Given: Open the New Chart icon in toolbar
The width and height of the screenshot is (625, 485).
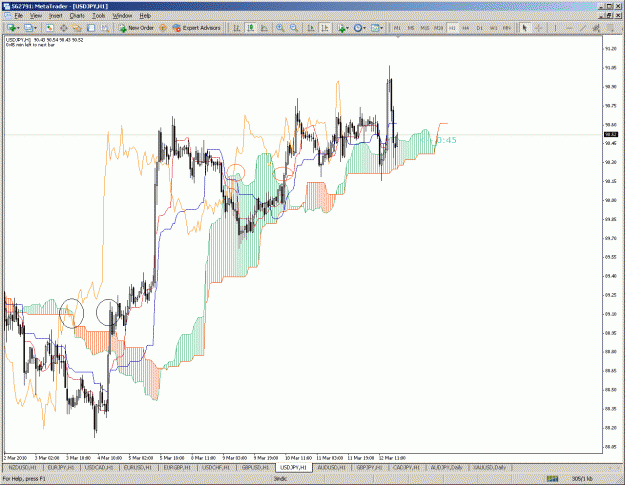Looking at the screenshot, I should point(11,28).
